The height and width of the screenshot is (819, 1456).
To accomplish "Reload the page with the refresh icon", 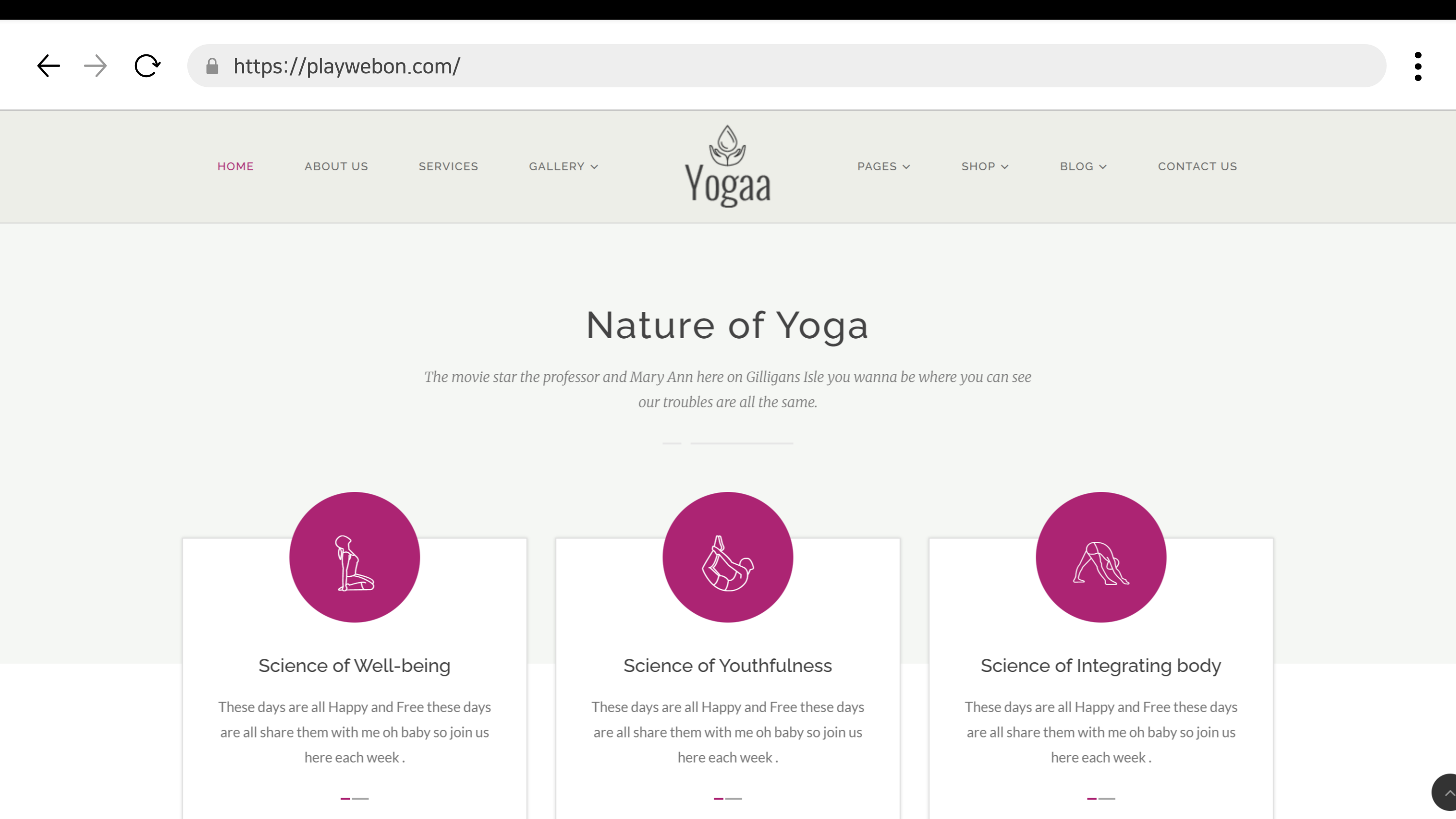I will point(147,66).
